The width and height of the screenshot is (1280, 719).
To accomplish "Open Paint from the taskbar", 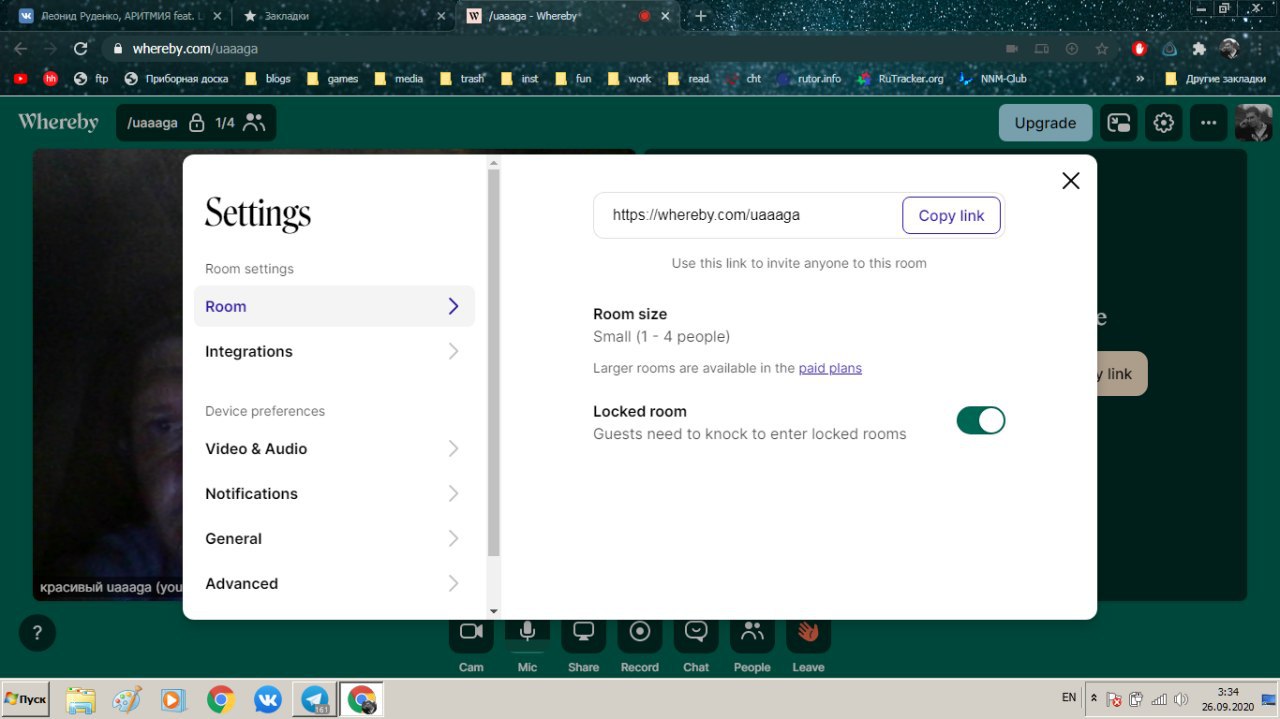I will click(x=127, y=699).
